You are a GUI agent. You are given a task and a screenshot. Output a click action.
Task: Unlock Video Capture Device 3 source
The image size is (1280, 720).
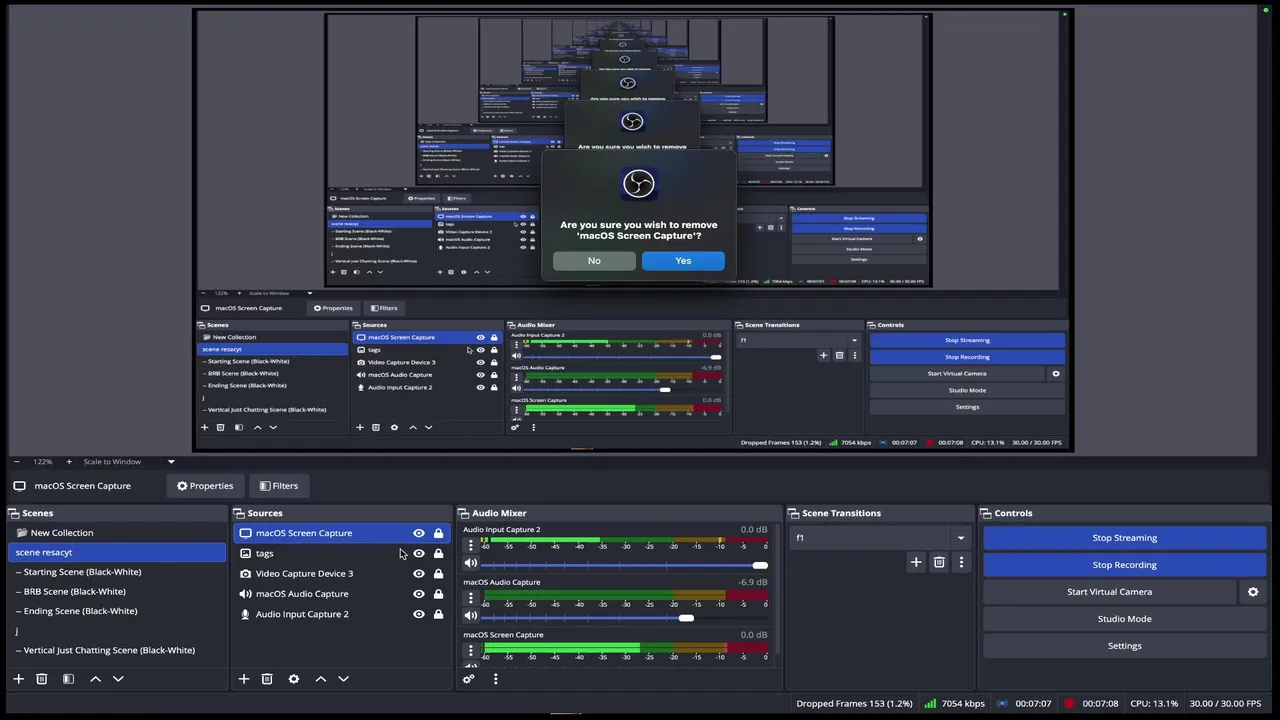pos(438,574)
